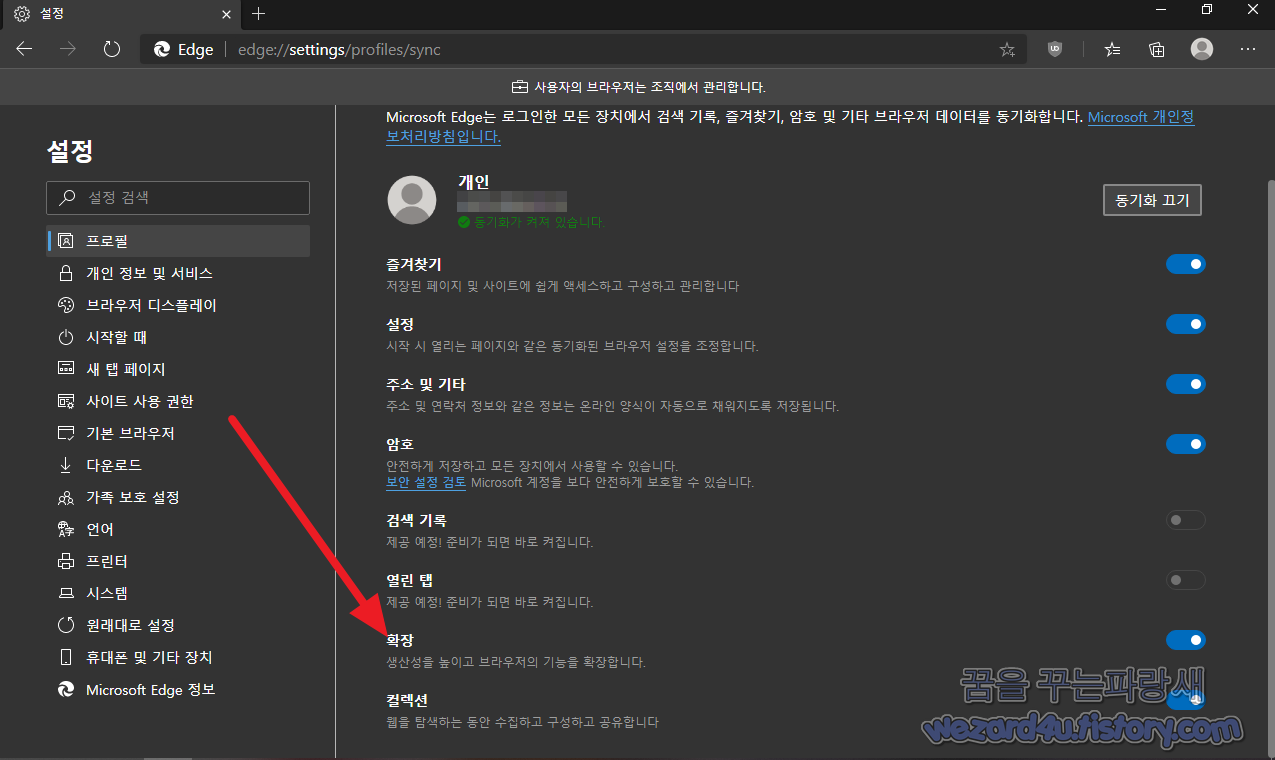Open 프린터 settings section
This screenshot has height=760, width=1275.
pos(178,561)
